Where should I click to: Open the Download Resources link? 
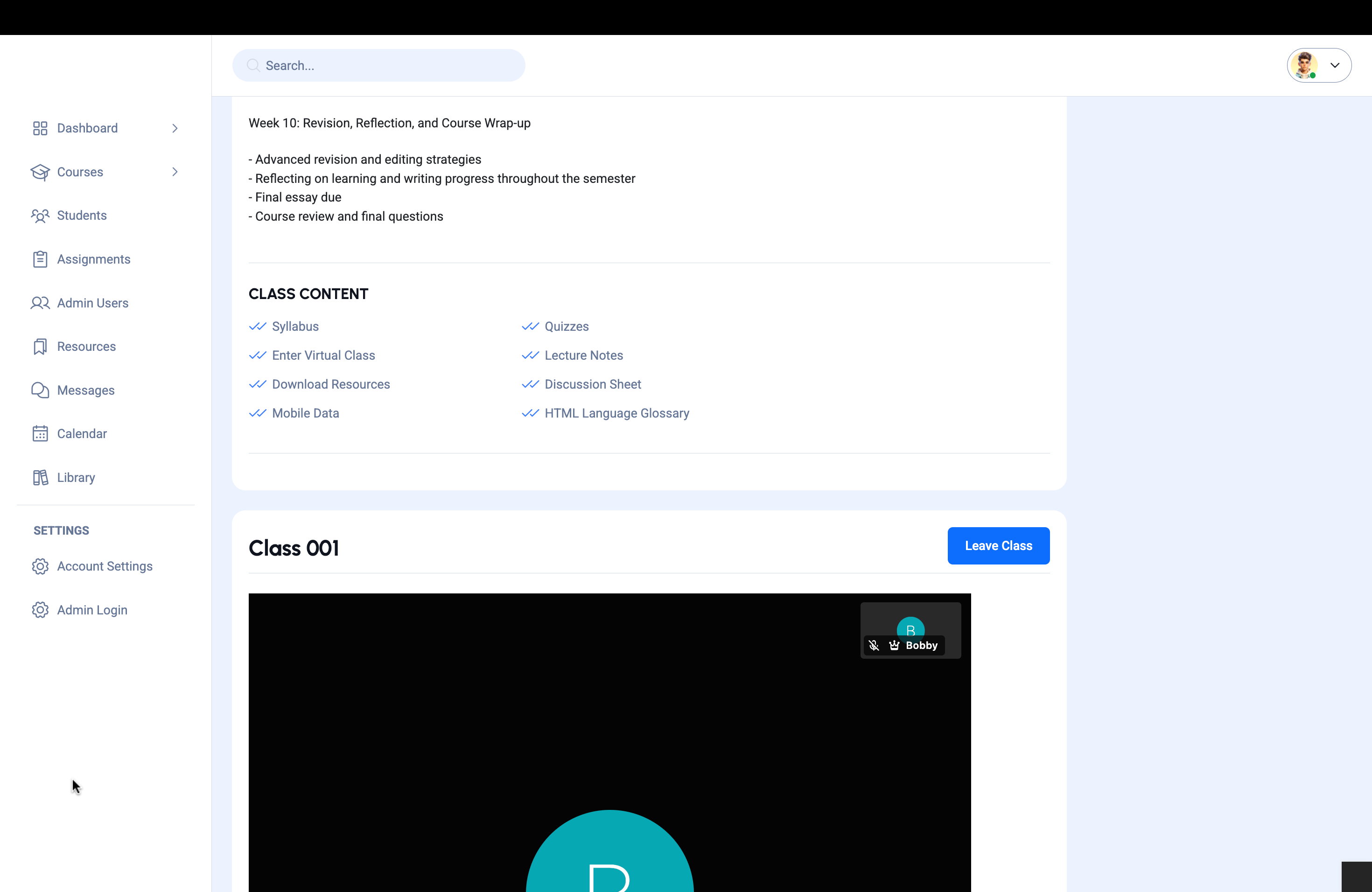point(331,384)
